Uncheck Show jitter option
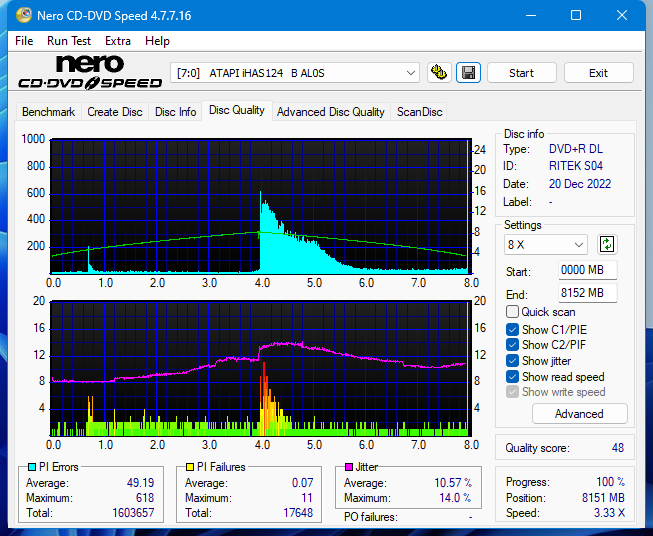The height and width of the screenshot is (536, 653). coord(512,361)
